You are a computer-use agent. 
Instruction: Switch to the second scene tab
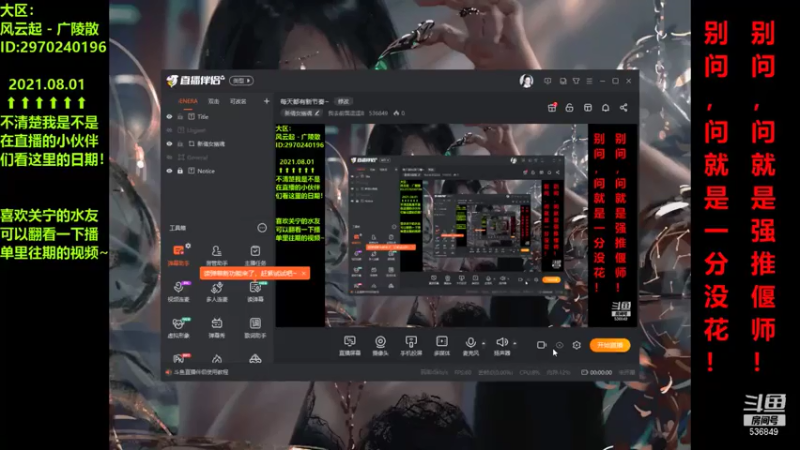pos(214,102)
